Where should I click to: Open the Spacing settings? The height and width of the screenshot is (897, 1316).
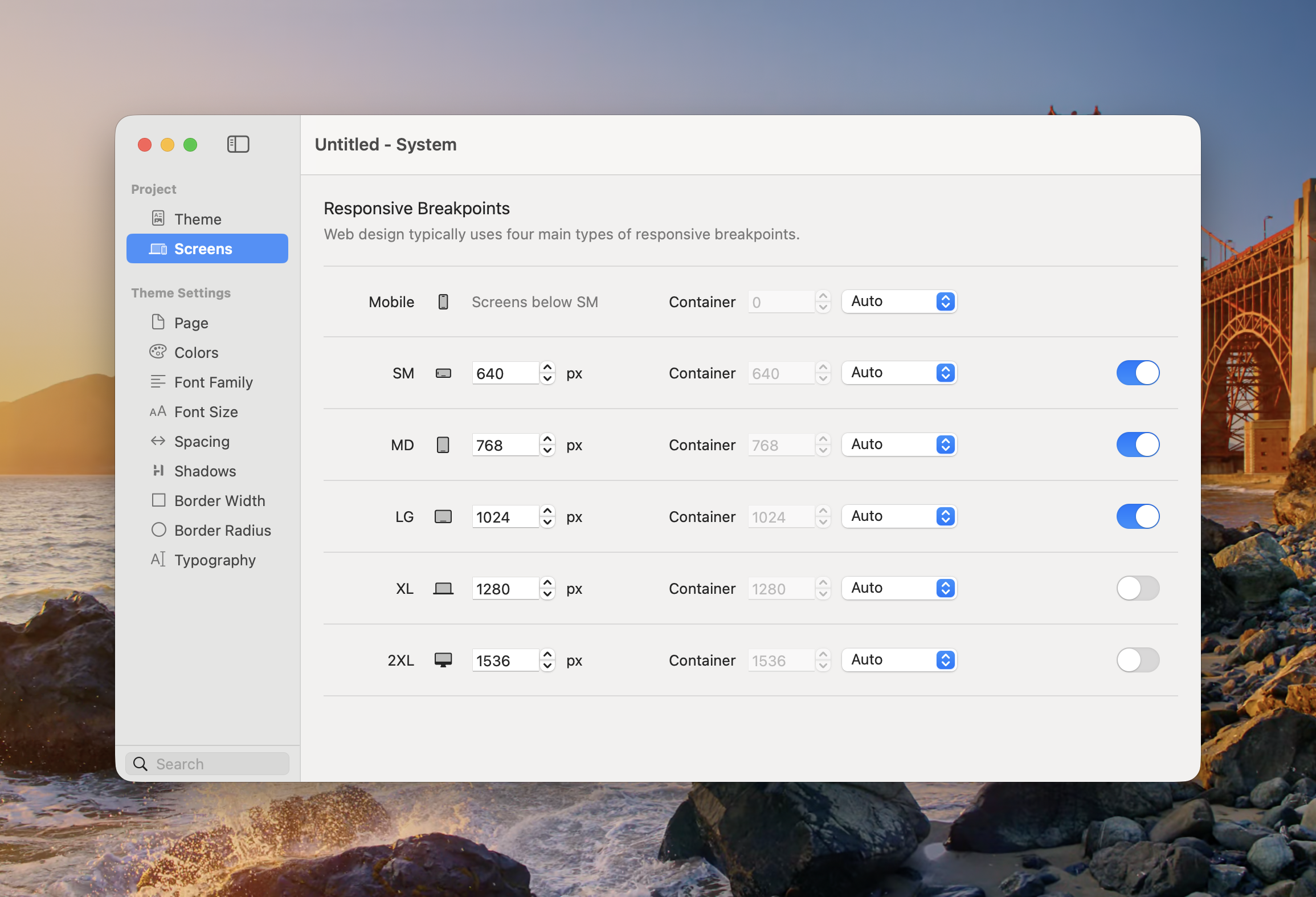point(207,442)
